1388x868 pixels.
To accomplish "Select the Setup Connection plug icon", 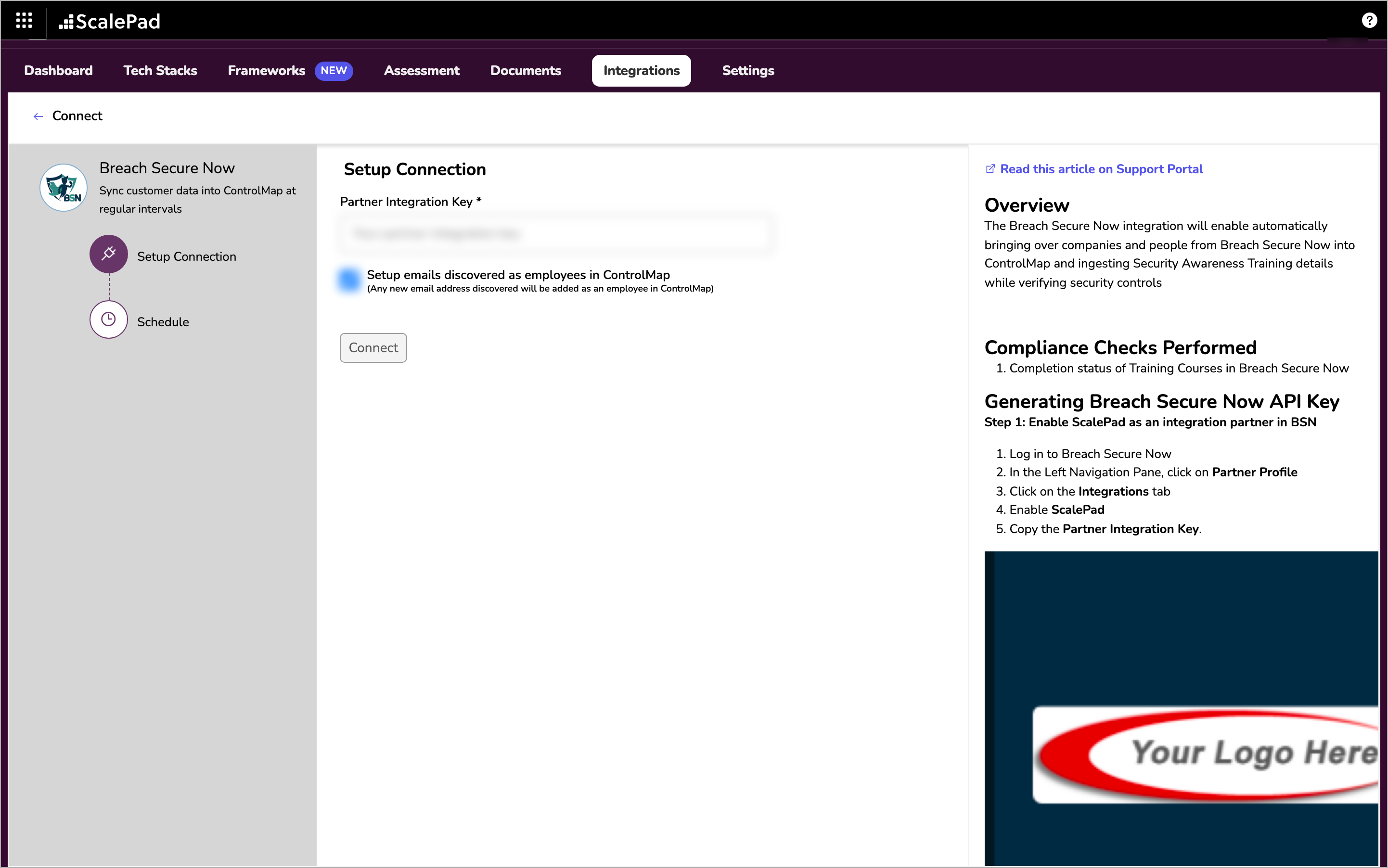I will [x=109, y=254].
